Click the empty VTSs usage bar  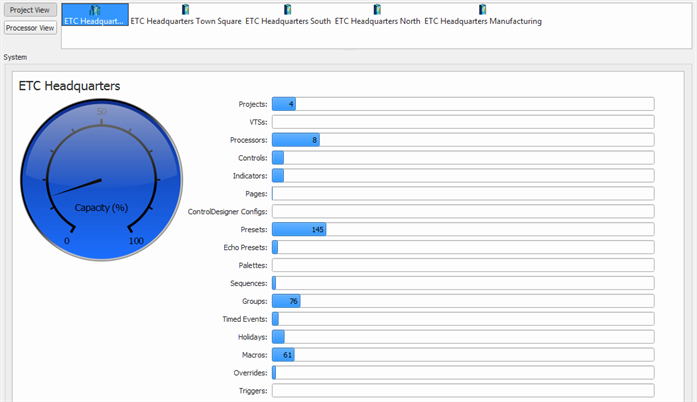[x=463, y=122]
